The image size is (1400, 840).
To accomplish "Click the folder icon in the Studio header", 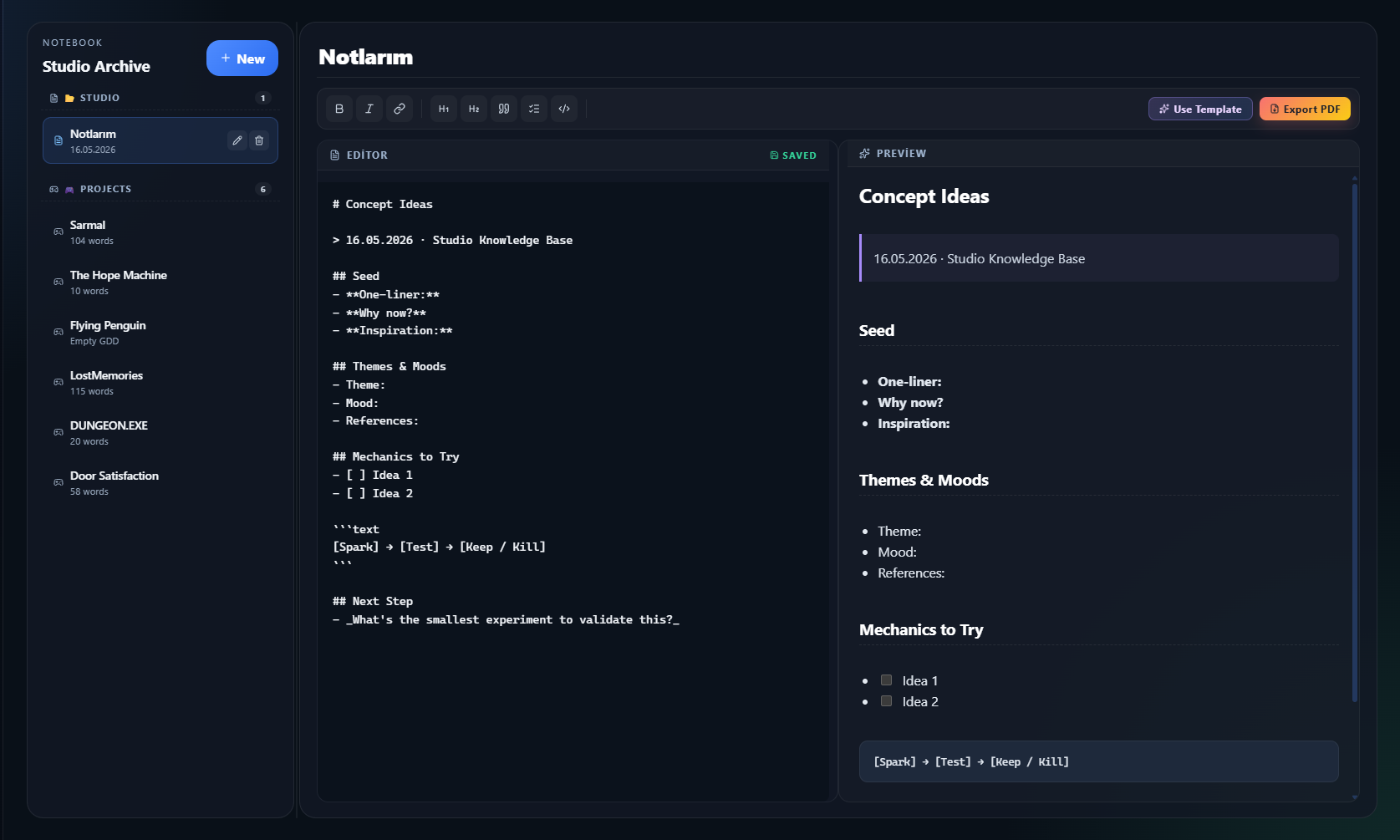I will 70,99.
